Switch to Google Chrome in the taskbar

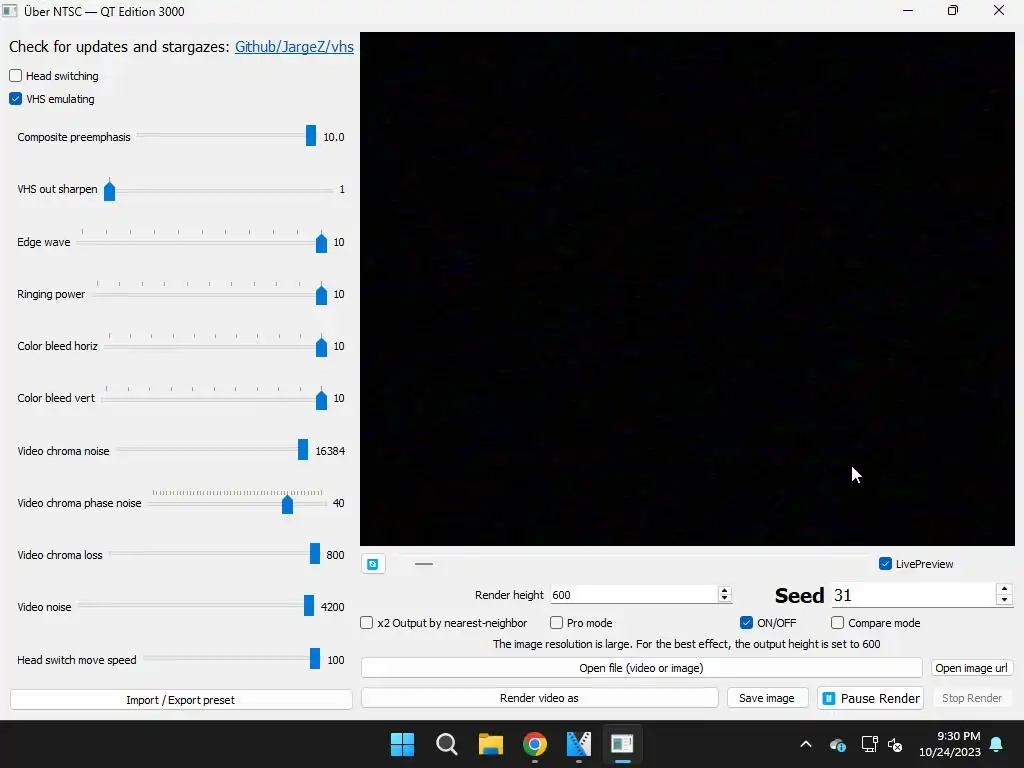point(535,744)
